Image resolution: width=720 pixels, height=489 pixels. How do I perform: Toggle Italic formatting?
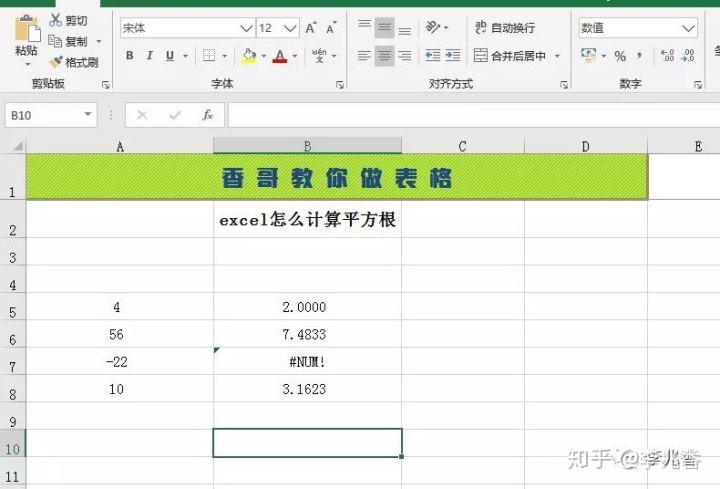pyautogui.click(x=150, y=56)
